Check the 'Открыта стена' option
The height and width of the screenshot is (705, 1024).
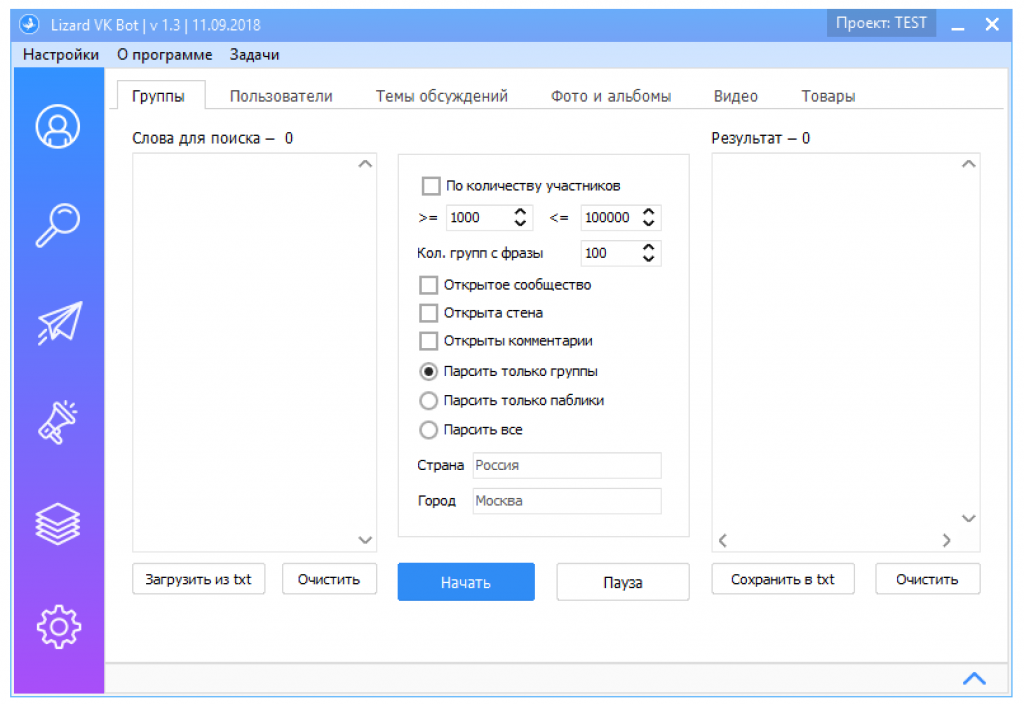pyautogui.click(x=428, y=313)
